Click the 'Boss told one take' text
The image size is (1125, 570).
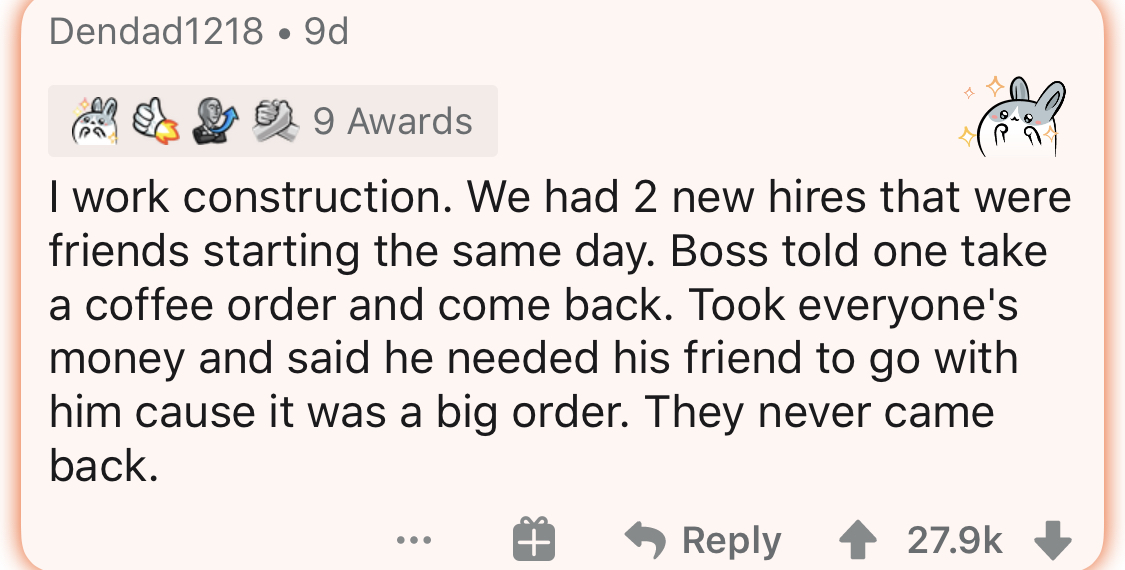858,251
